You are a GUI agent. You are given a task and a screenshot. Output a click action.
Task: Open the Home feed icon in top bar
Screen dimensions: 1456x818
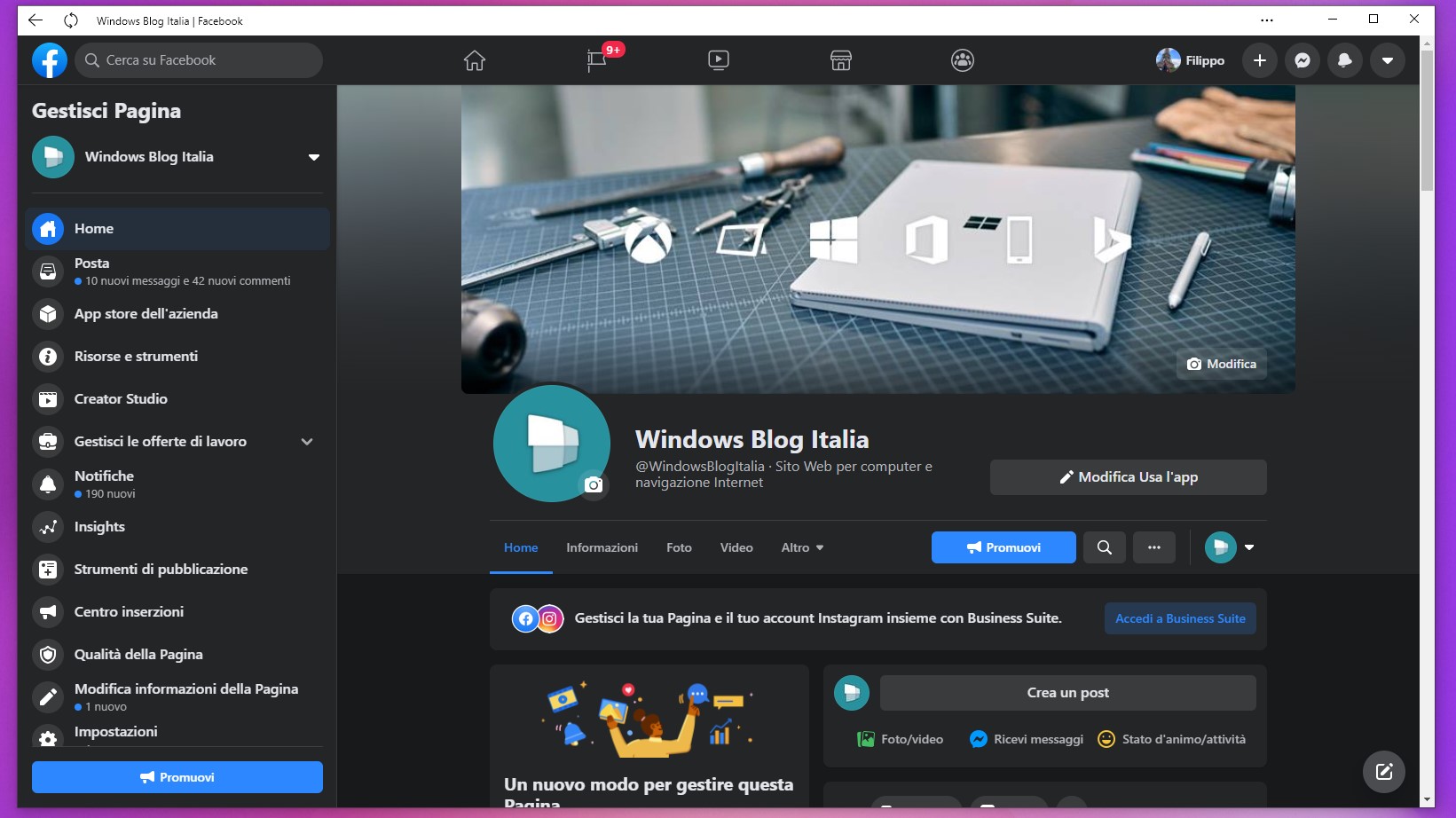click(x=475, y=60)
